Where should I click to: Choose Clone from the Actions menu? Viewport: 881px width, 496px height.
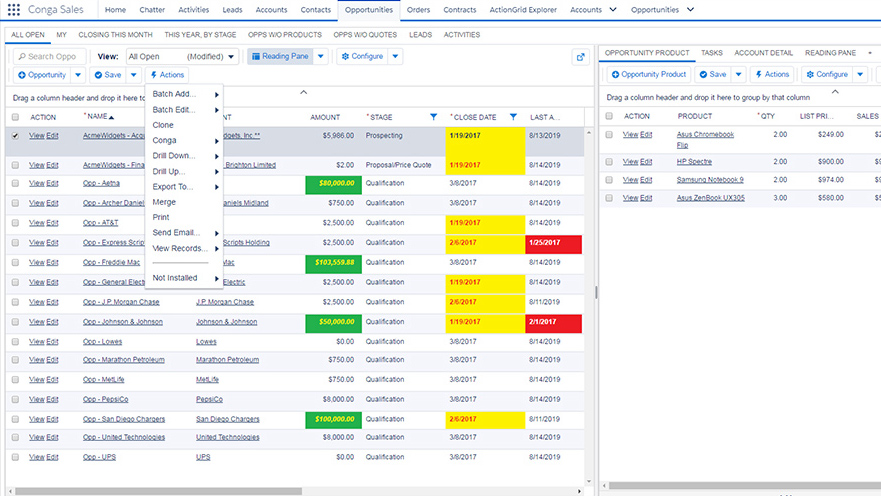(163, 125)
